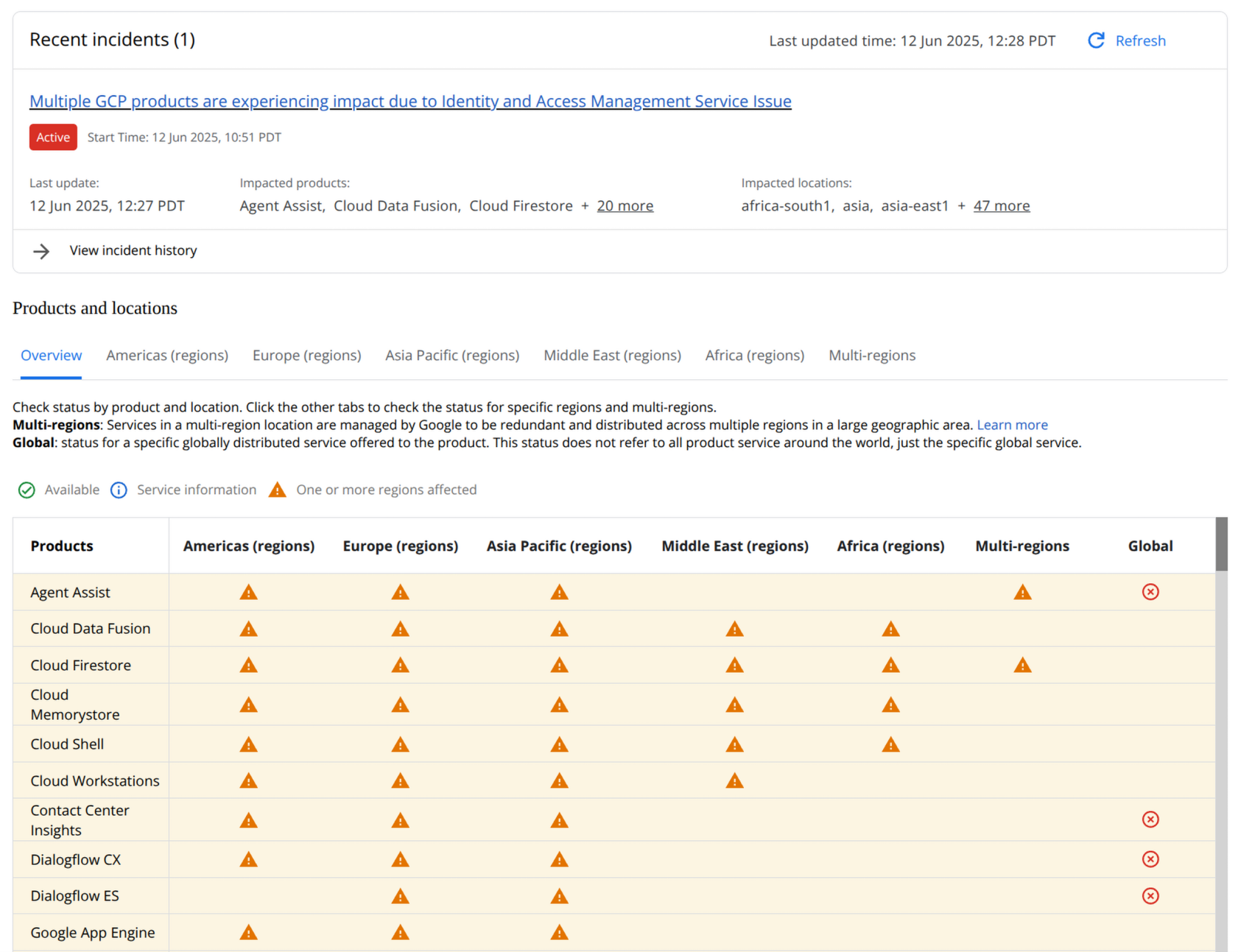
Task: Click Cloud Shell Middle East warning icon
Action: (x=734, y=744)
